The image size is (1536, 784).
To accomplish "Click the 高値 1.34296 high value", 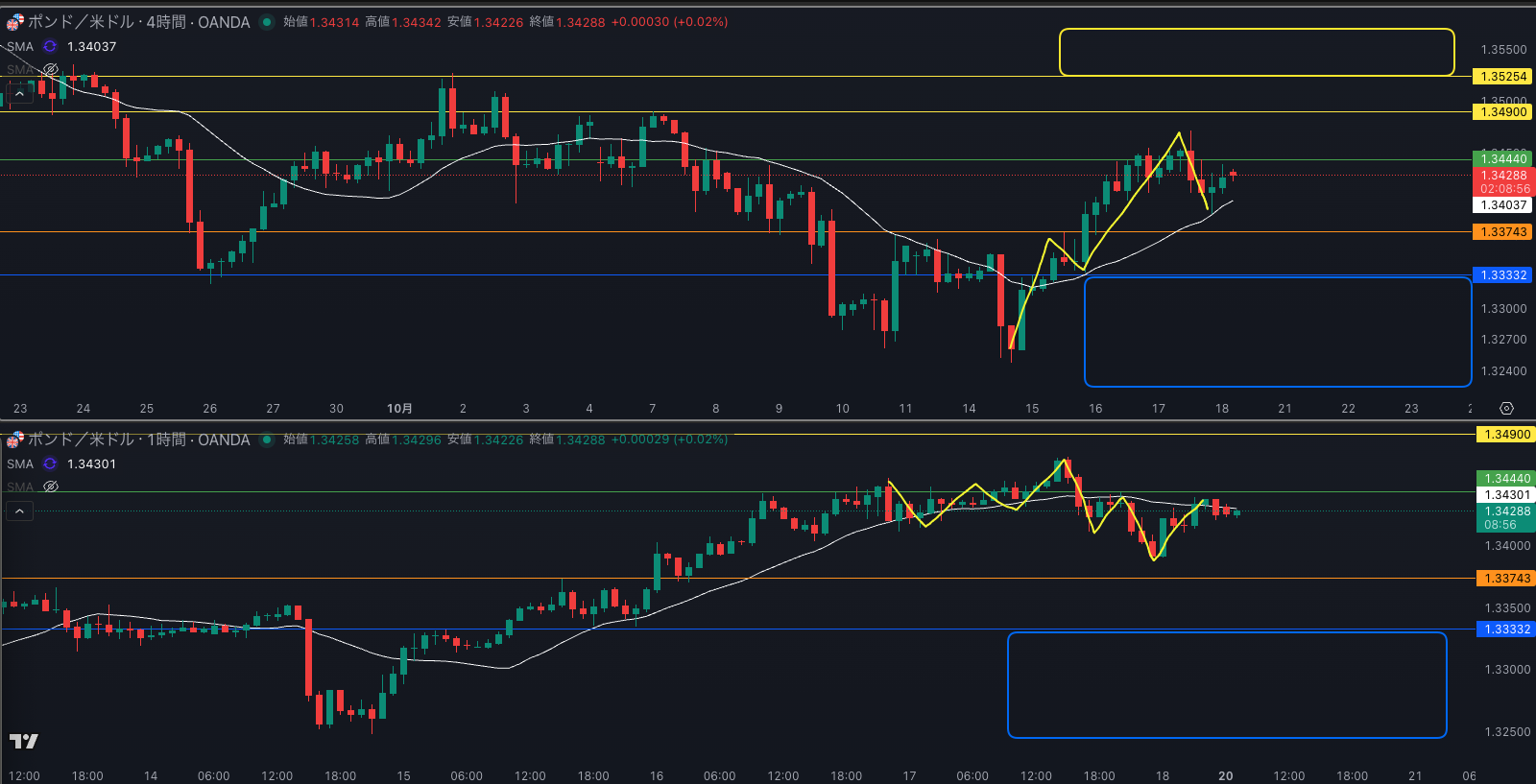I will pos(403,440).
